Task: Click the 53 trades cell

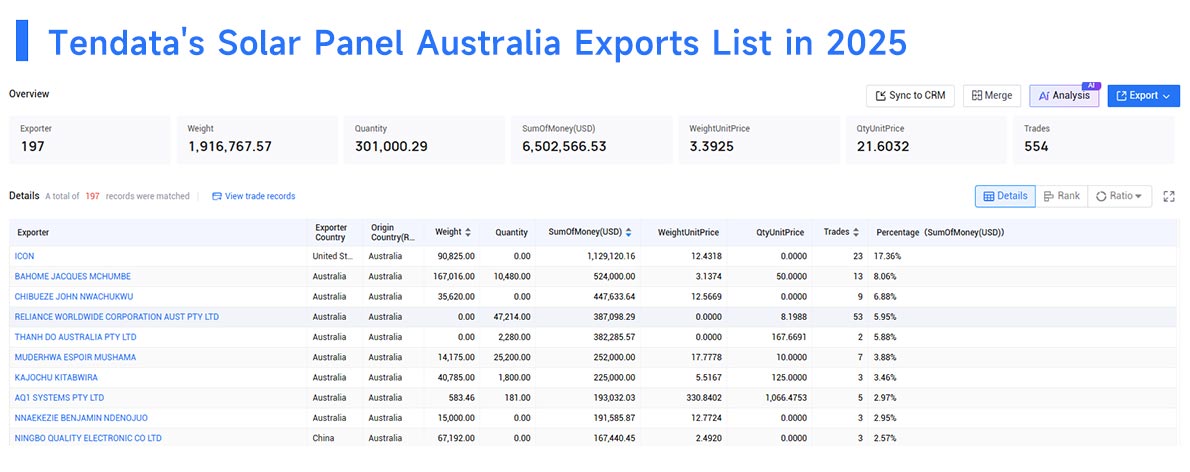Action: pyautogui.click(x=858, y=316)
